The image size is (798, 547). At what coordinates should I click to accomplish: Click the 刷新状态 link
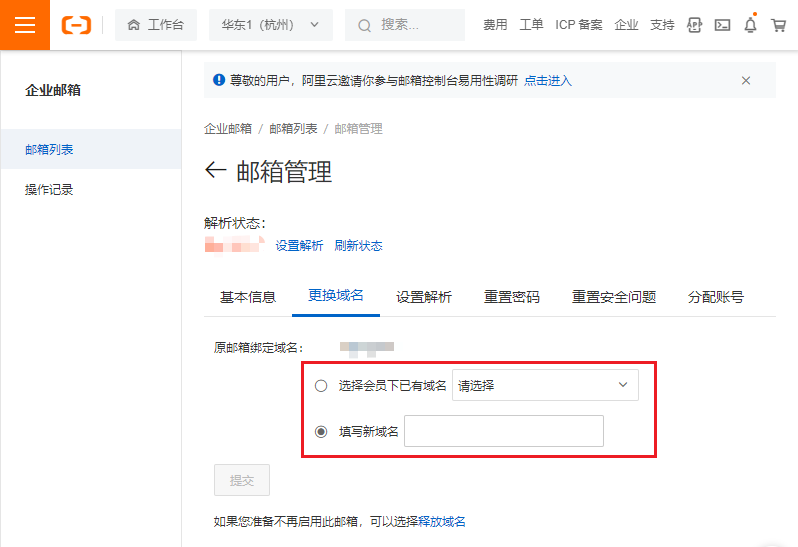tap(358, 246)
